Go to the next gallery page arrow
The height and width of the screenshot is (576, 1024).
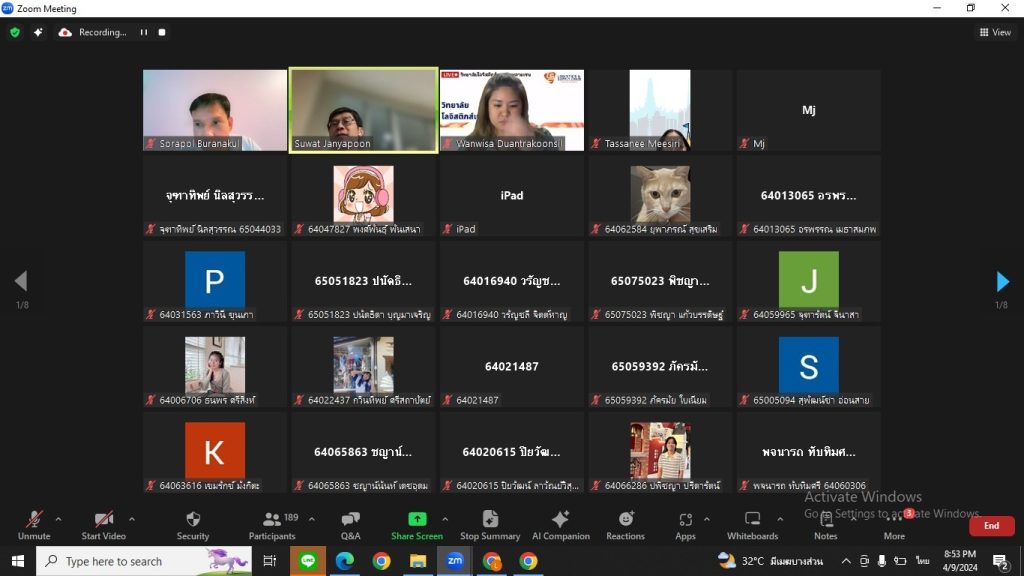pyautogui.click(x=1002, y=281)
